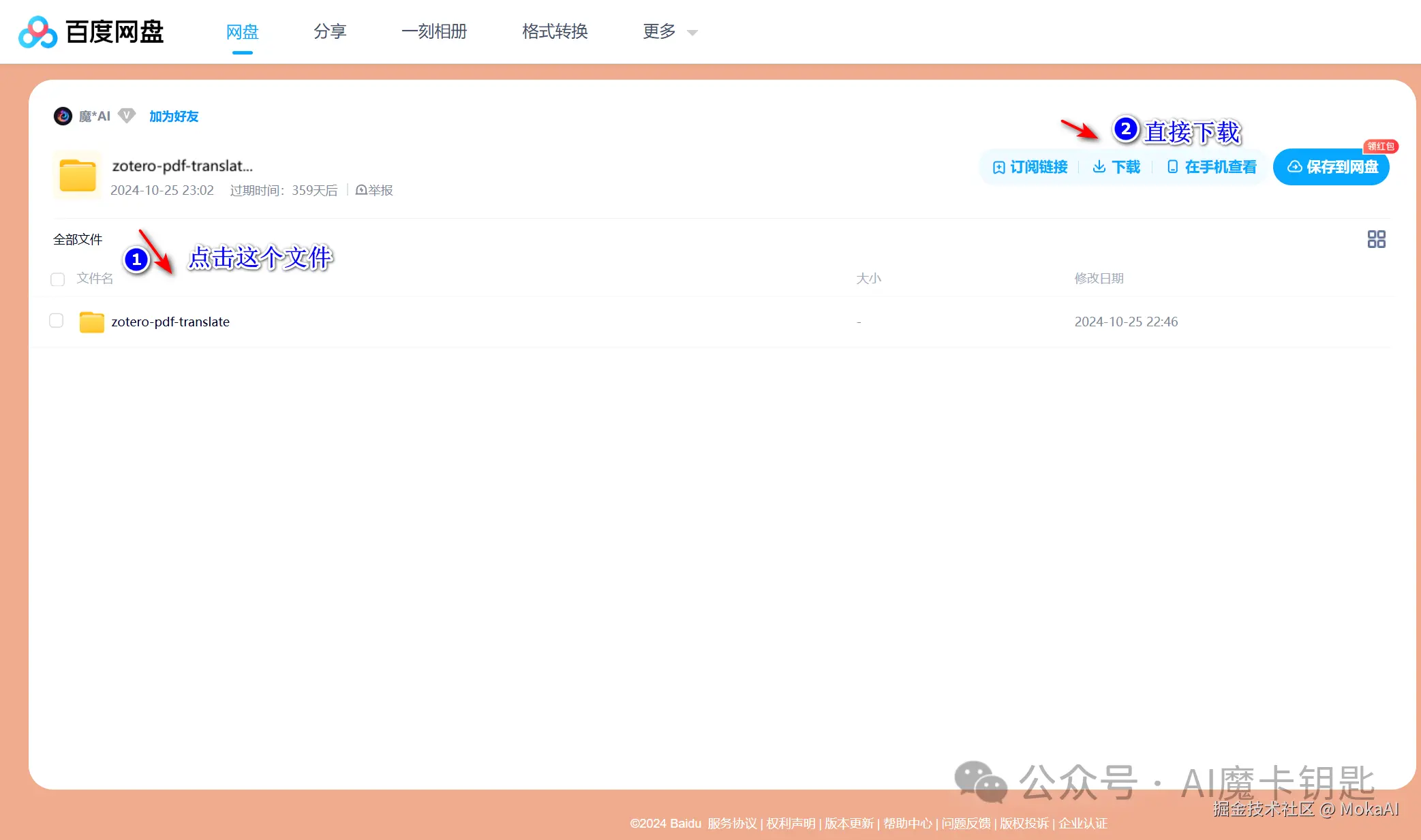
Task: Open the 格式转换 tab
Action: pos(554,31)
